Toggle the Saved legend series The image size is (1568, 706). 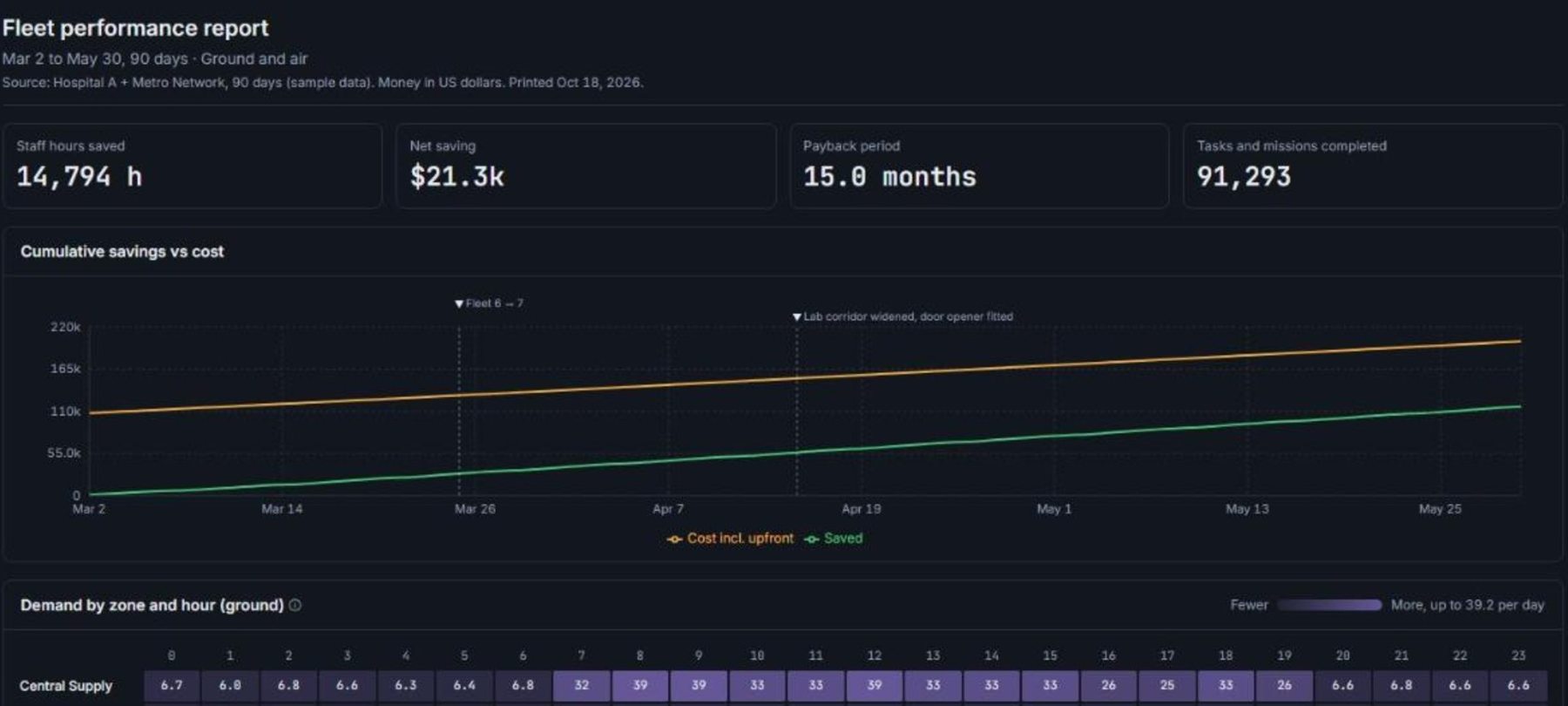[x=834, y=539]
